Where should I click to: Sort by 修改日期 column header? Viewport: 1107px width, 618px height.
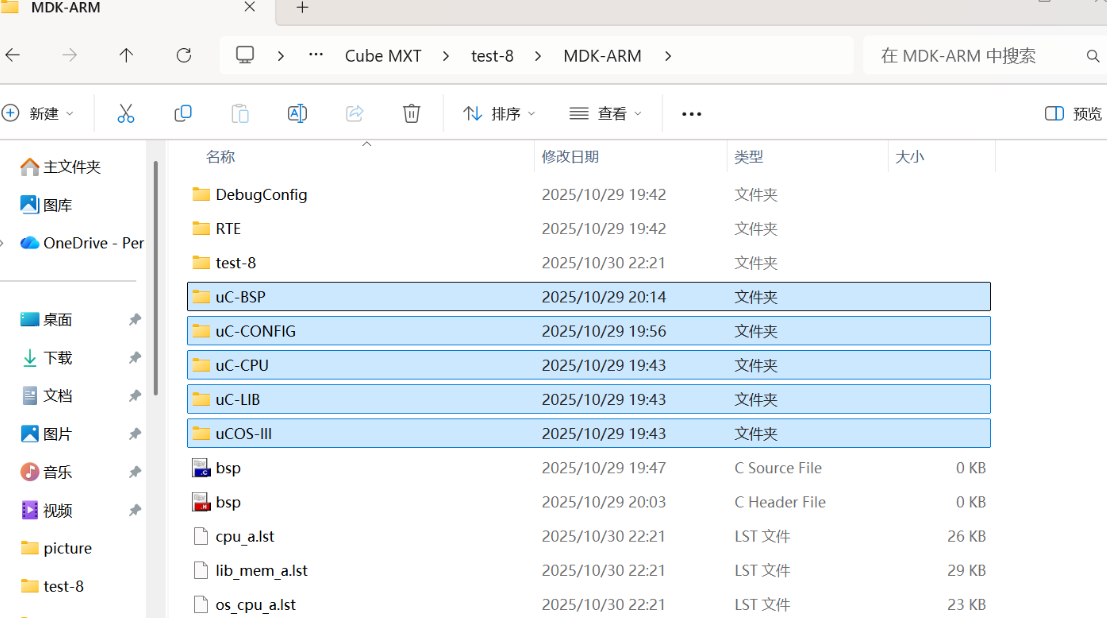pyautogui.click(x=570, y=157)
